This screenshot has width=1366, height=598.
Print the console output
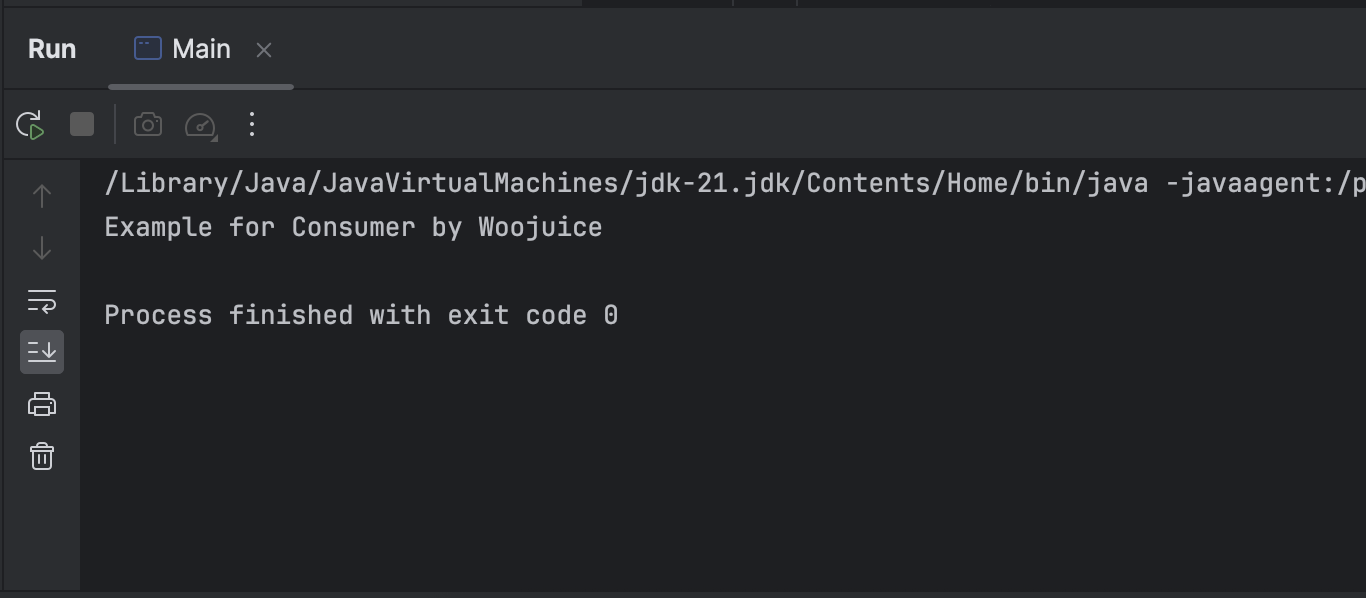coord(42,404)
